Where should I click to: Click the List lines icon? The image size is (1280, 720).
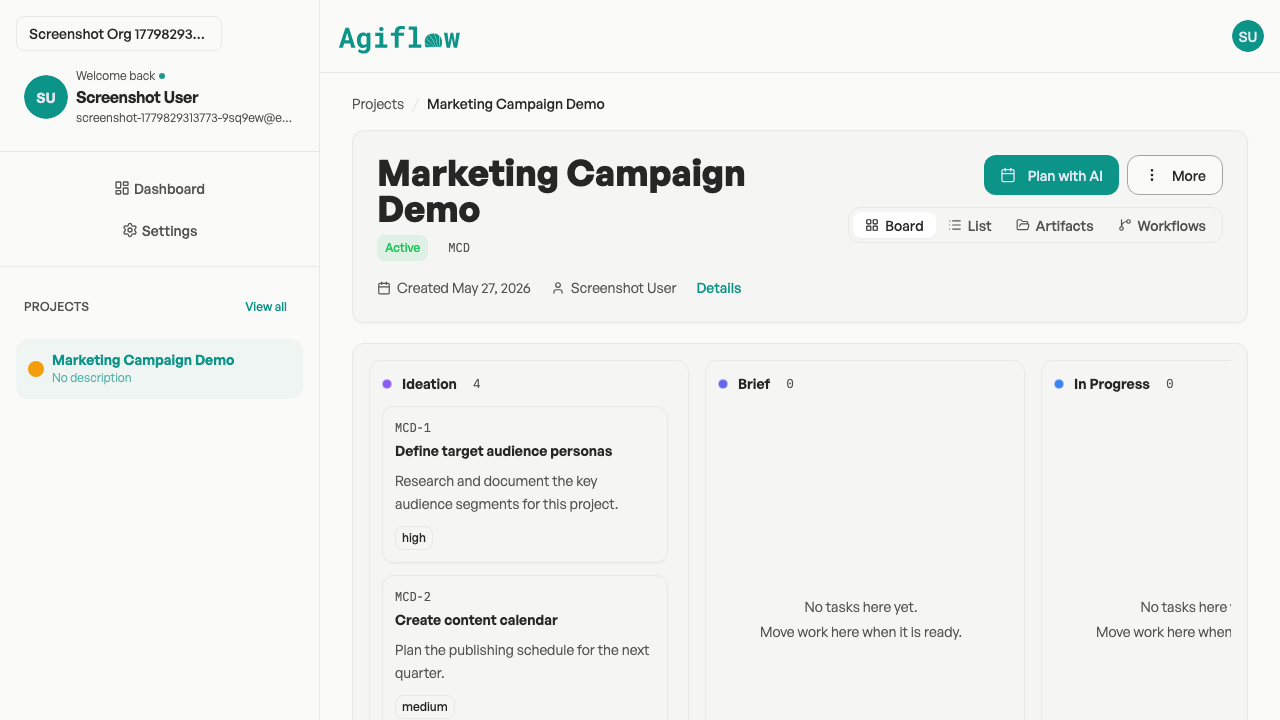(x=955, y=225)
